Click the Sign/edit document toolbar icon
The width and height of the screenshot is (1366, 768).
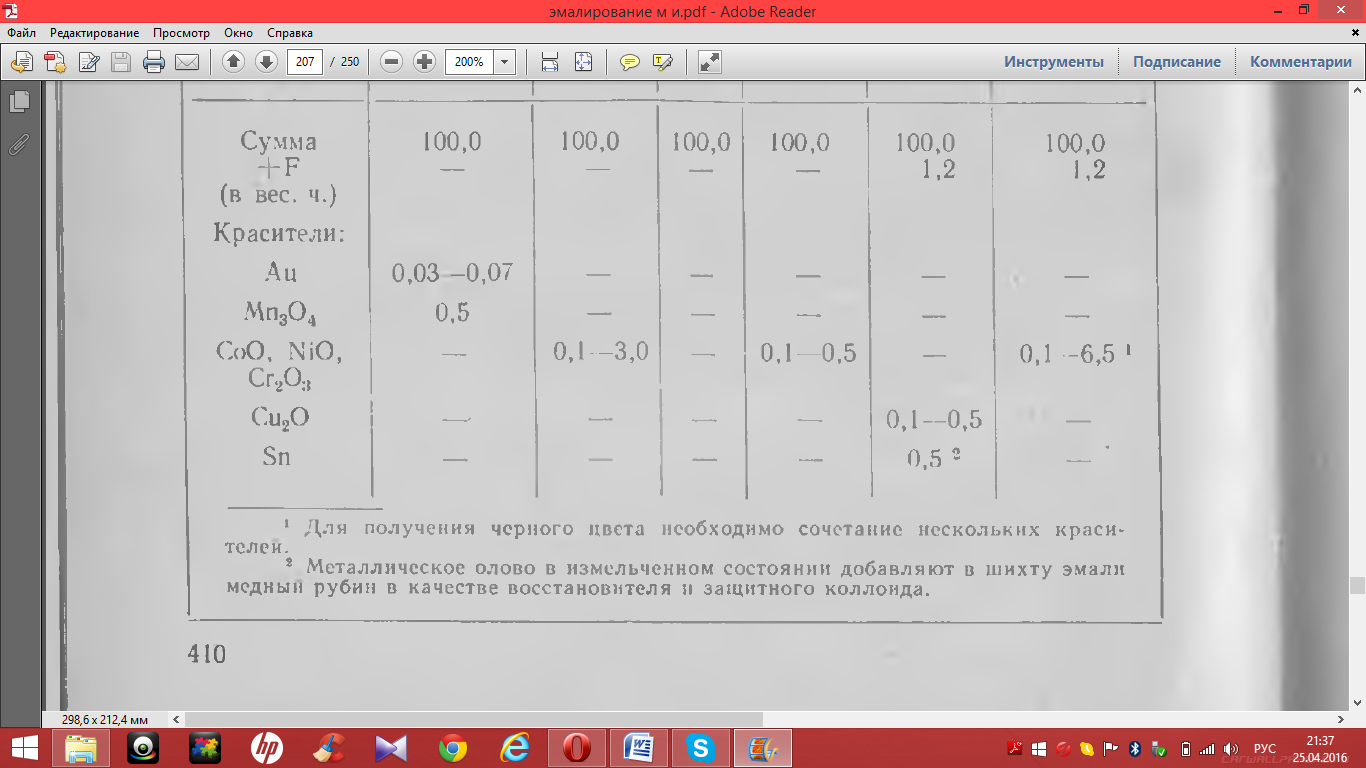(88, 62)
